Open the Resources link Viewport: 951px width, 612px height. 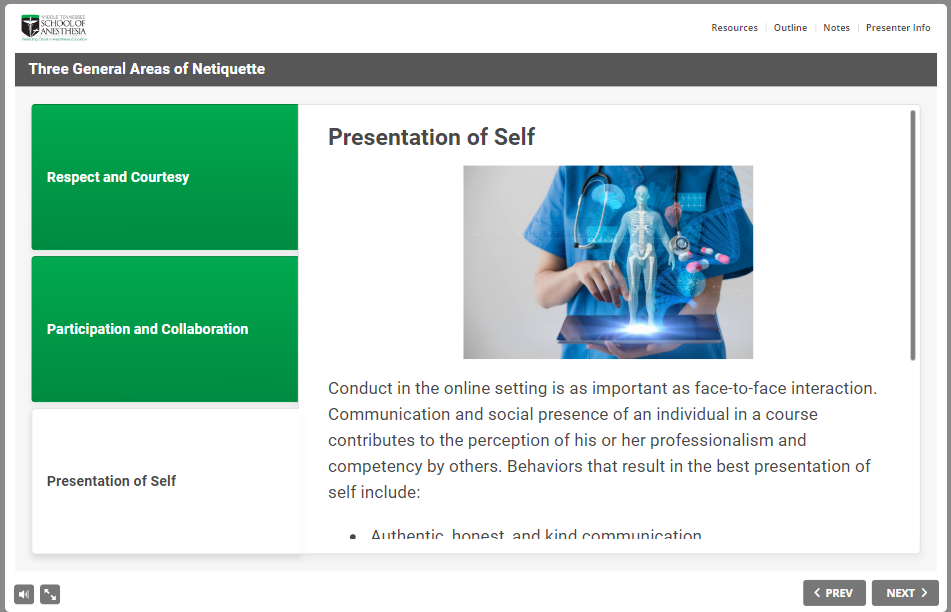(x=734, y=27)
